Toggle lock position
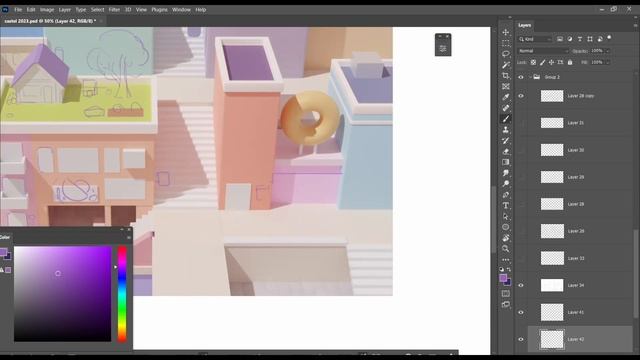The width and height of the screenshot is (640, 360). (551, 62)
